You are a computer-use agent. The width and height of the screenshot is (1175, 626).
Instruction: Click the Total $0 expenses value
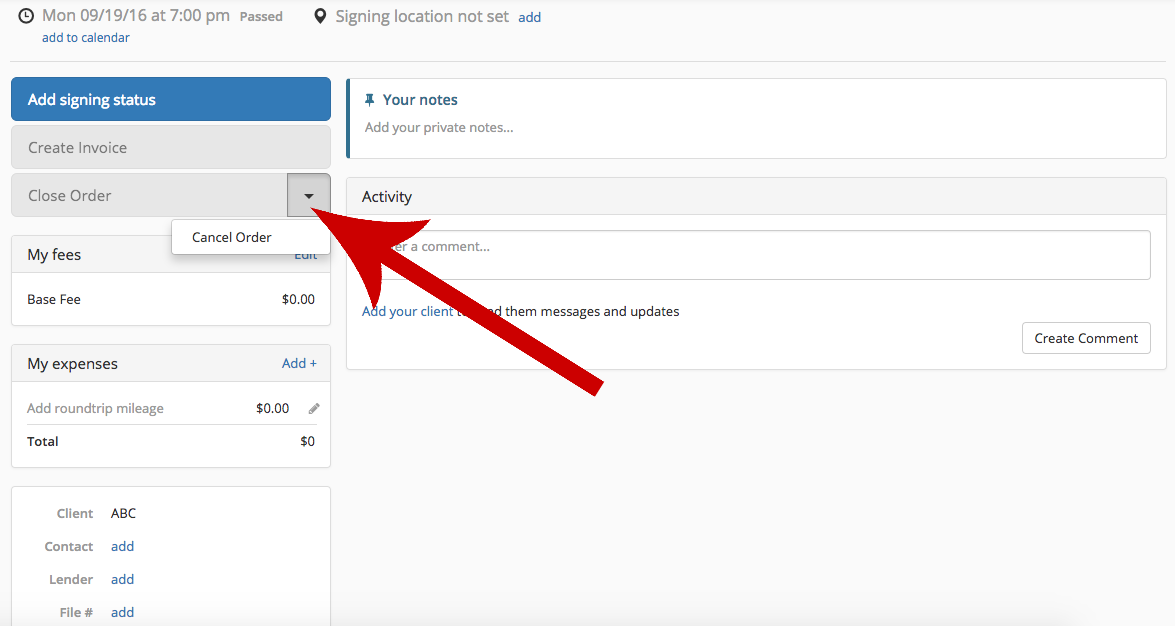[x=307, y=442]
